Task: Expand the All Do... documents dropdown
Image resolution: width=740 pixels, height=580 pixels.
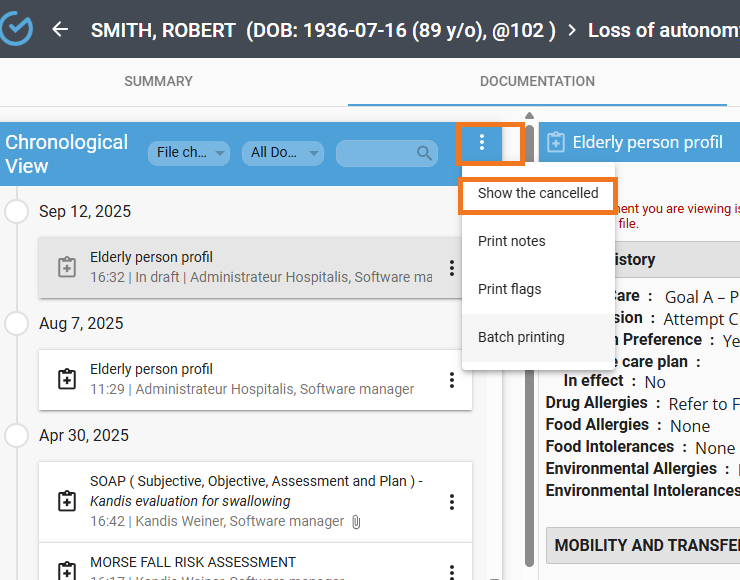Action: pyautogui.click(x=283, y=153)
